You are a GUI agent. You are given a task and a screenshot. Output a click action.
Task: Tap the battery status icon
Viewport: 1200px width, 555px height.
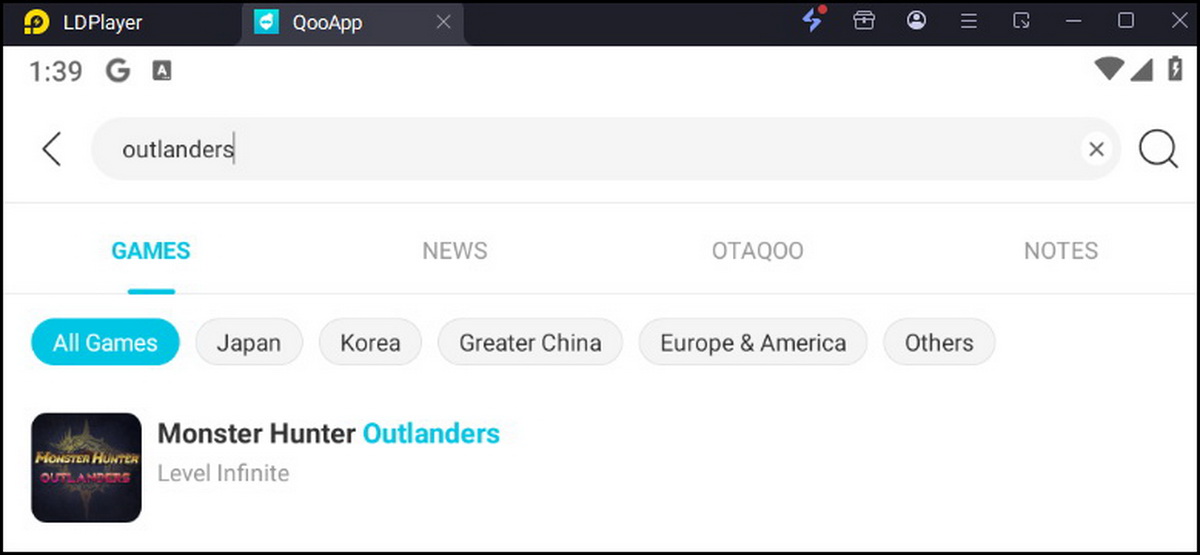tap(1173, 69)
